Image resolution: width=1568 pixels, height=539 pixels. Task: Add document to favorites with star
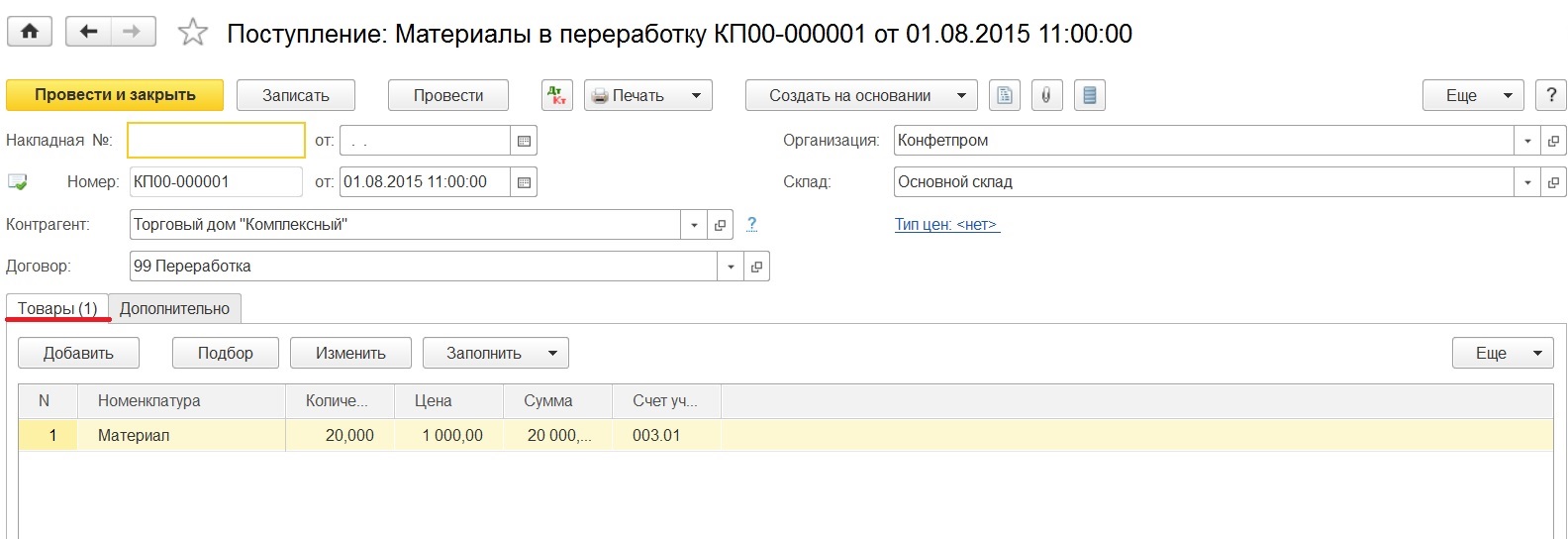pos(192,33)
